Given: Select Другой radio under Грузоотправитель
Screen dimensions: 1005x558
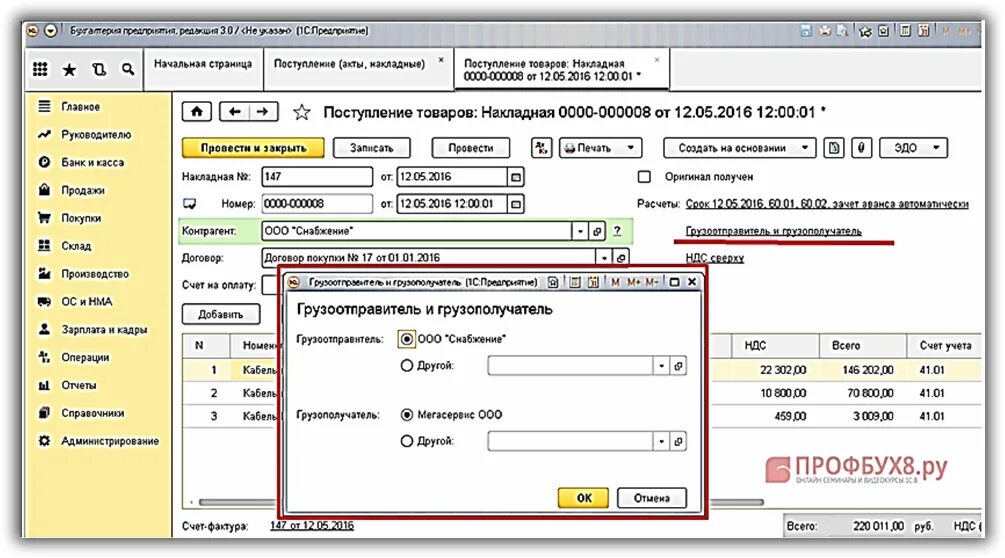Looking at the screenshot, I should [406, 366].
